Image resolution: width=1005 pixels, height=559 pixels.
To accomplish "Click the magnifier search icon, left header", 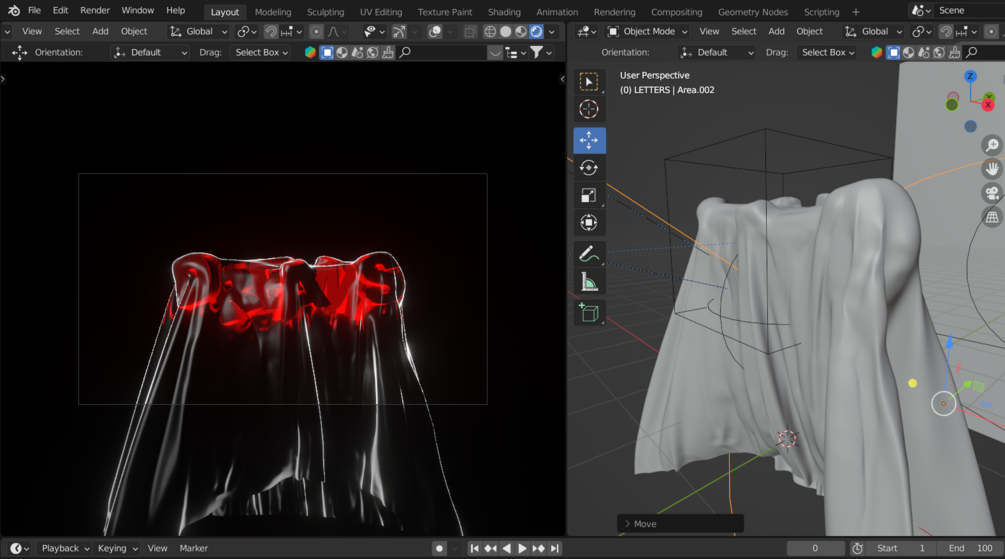I will pos(405,53).
